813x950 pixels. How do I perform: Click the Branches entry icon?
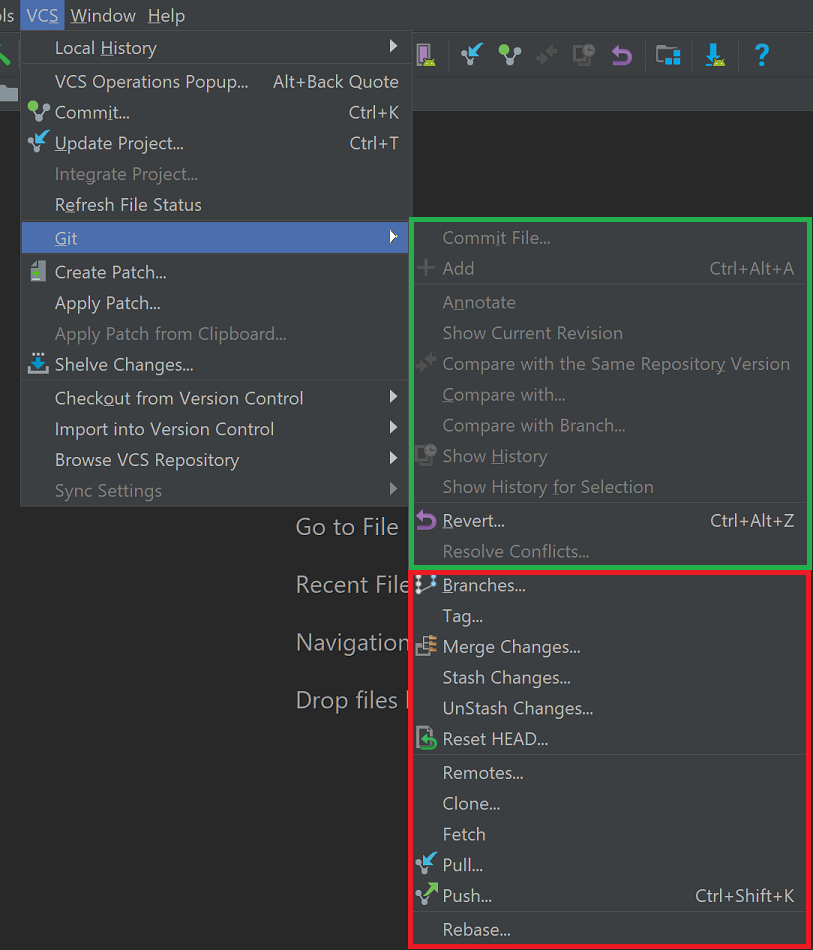pyautogui.click(x=426, y=585)
